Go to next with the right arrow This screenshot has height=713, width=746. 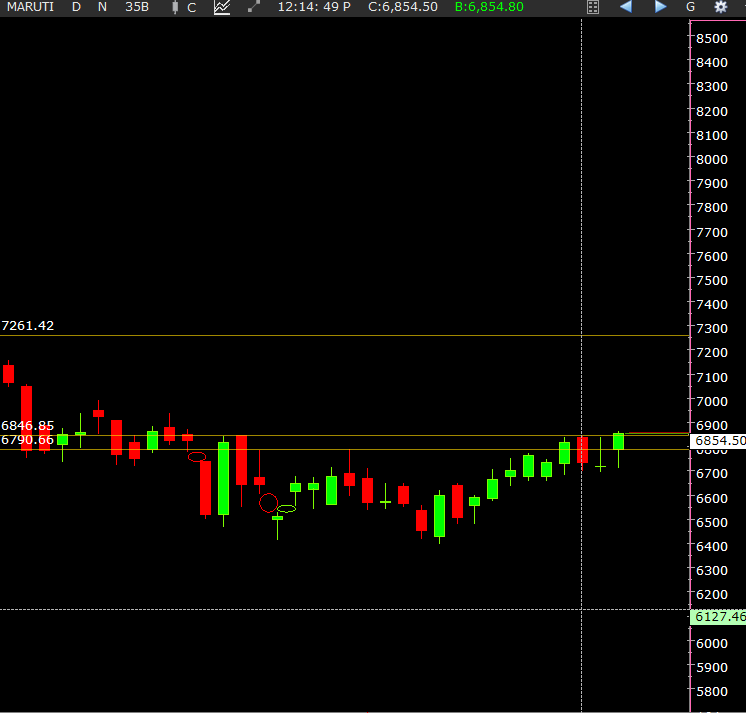point(660,7)
